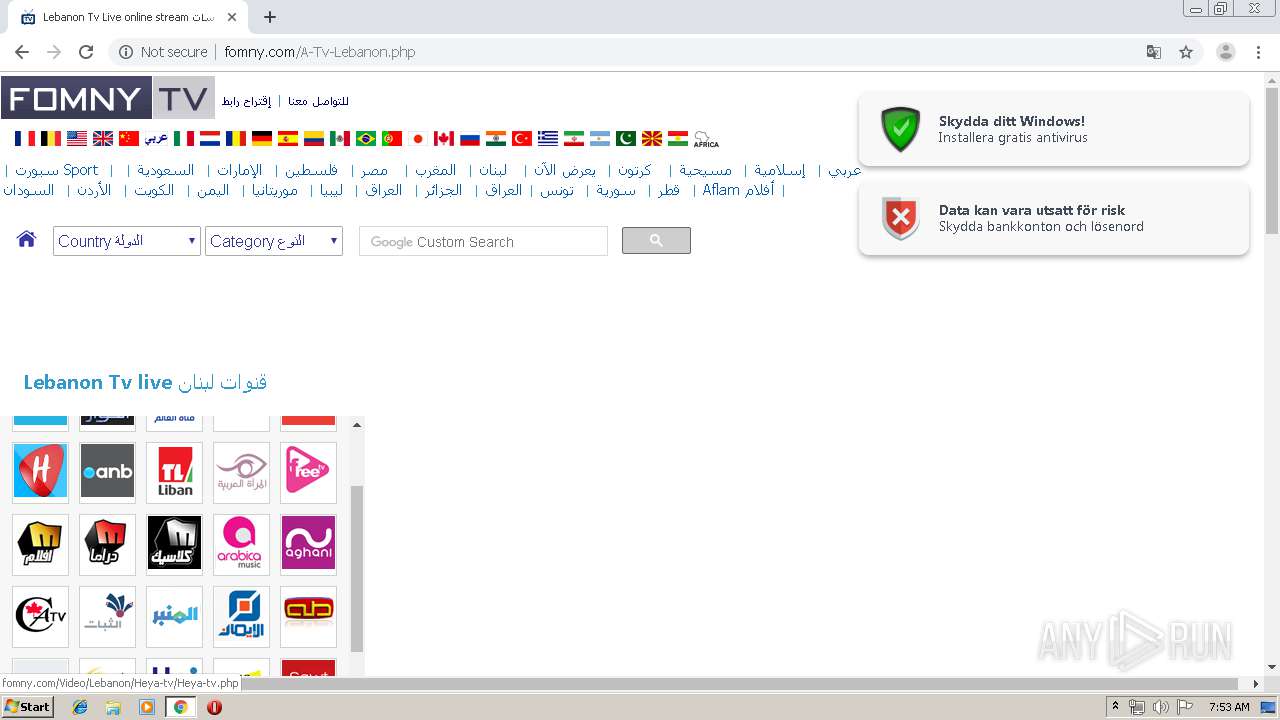Open the Arabica Music channel logo
Image resolution: width=1280 pixels, height=720 pixels.
pyautogui.click(x=241, y=543)
